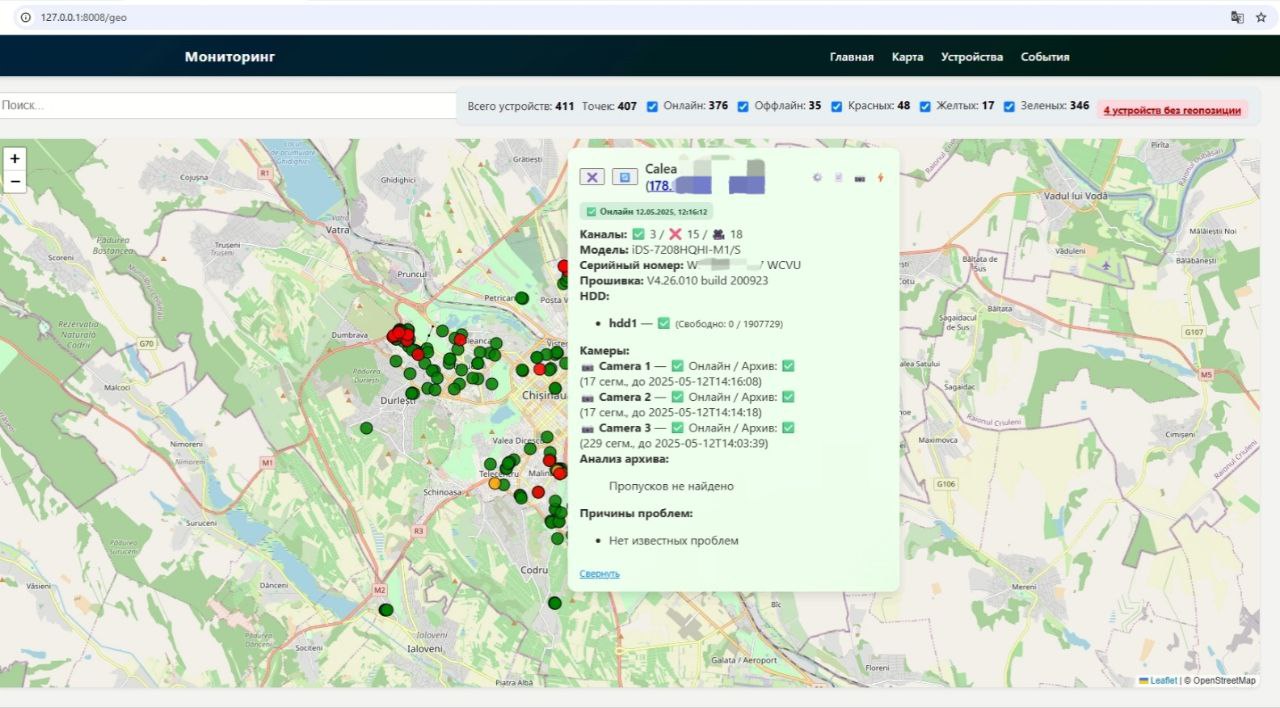Zoom in the map with plus button
This screenshot has width=1280, height=708.
point(15,159)
